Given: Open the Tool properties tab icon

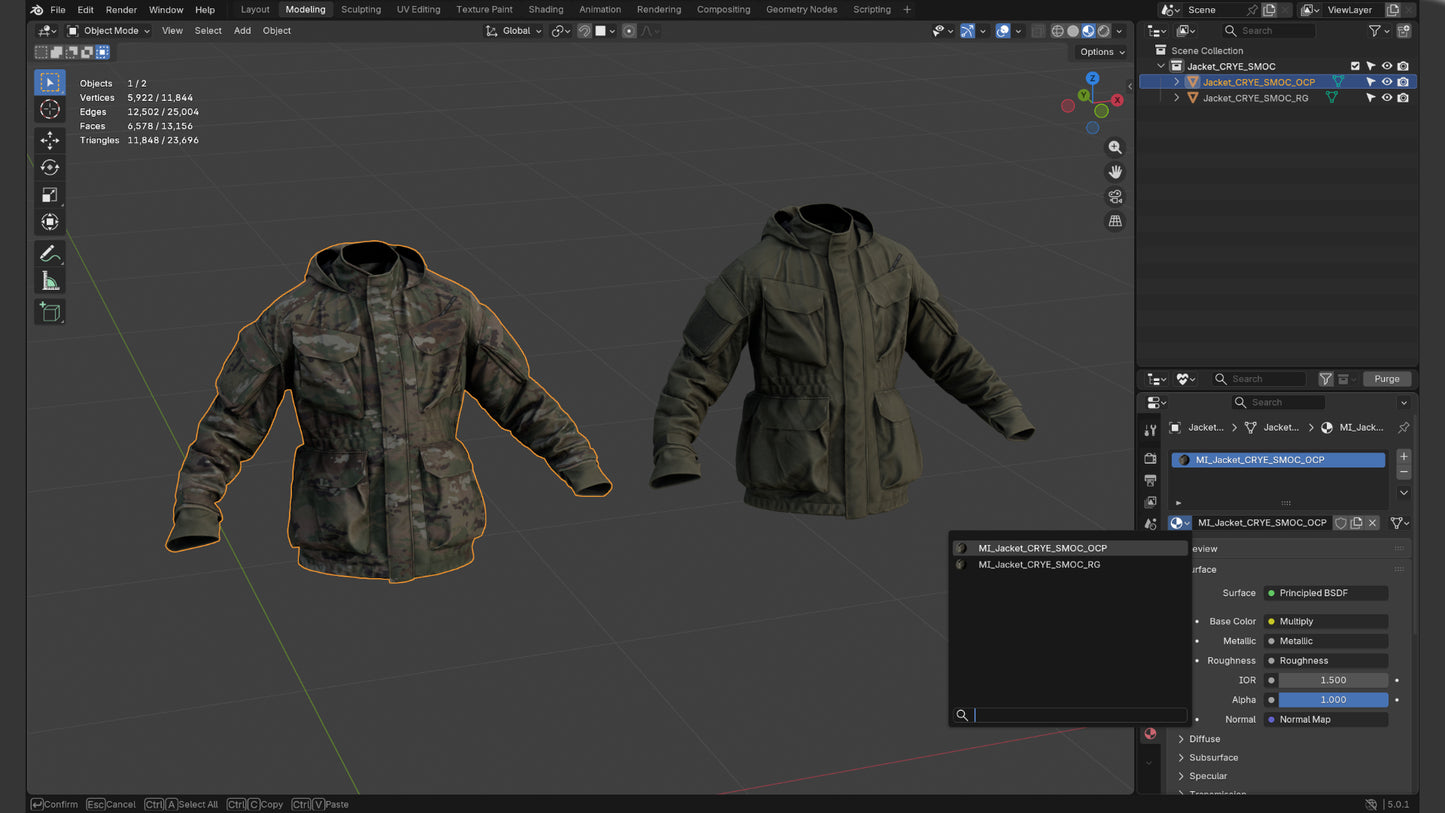Looking at the screenshot, I should coord(1150,431).
